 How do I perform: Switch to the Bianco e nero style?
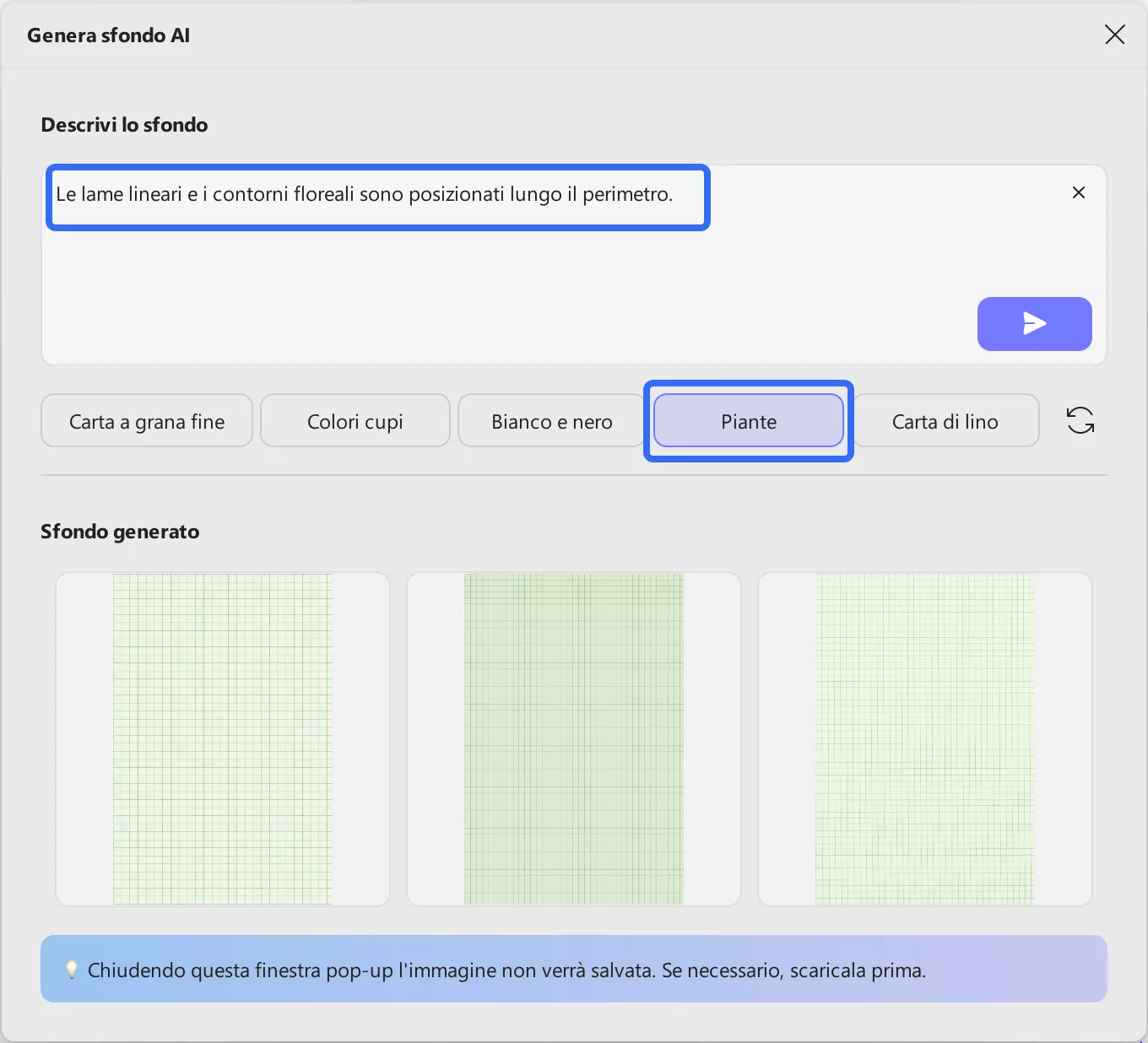coord(550,420)
